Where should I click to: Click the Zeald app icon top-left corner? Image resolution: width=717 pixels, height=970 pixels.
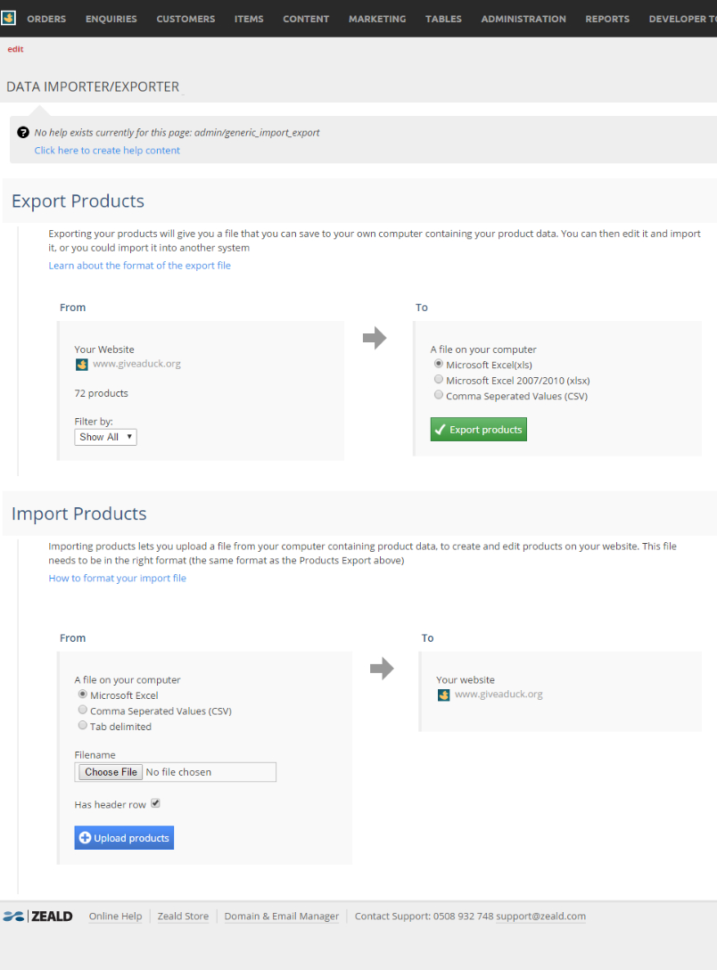click(x=10, y=17)
